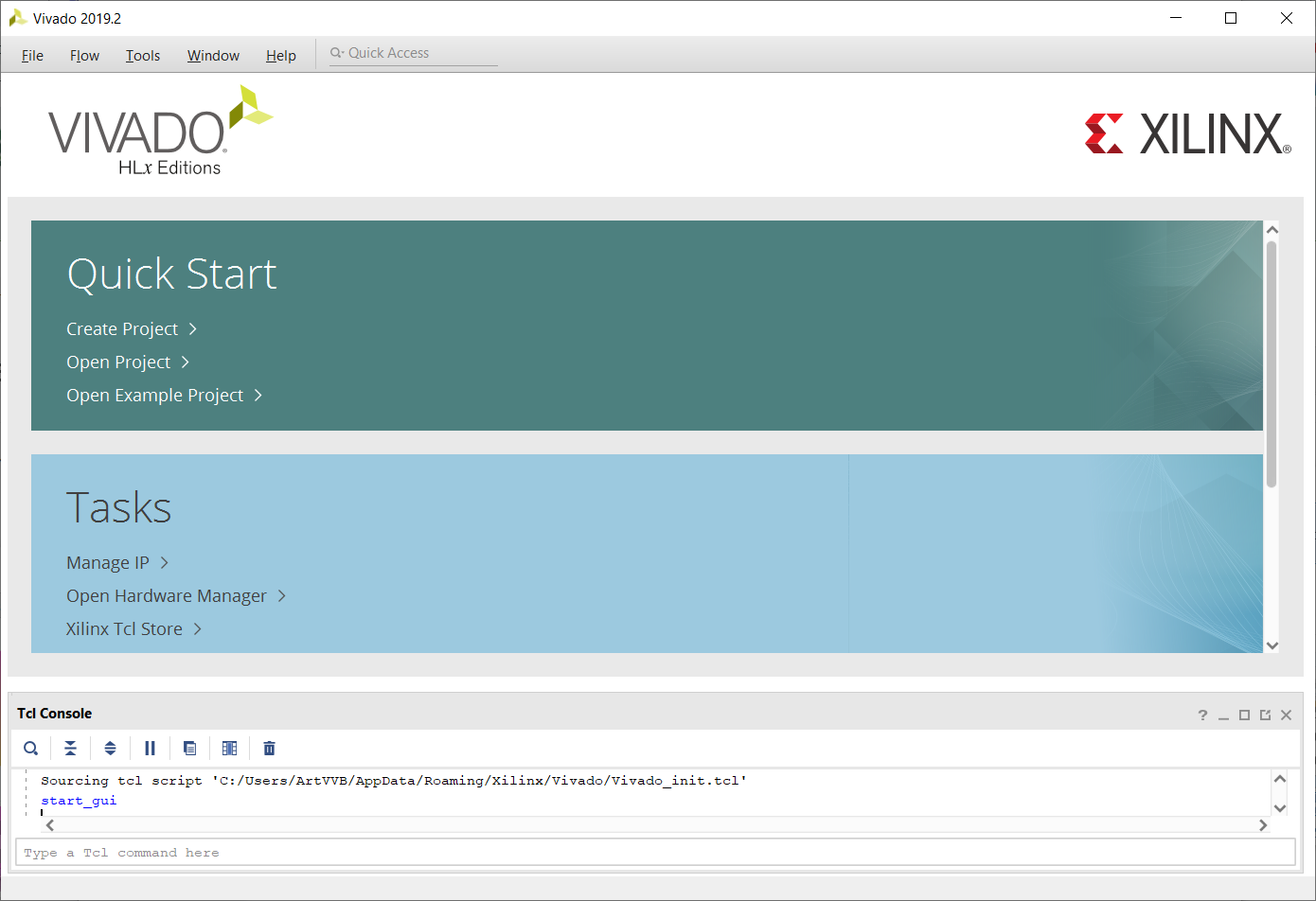Image resolution: width=1316 pixels, height=901 pixels.
Task: Clear the Tcl Console with trash icon
Action: (x=269, y=749)
